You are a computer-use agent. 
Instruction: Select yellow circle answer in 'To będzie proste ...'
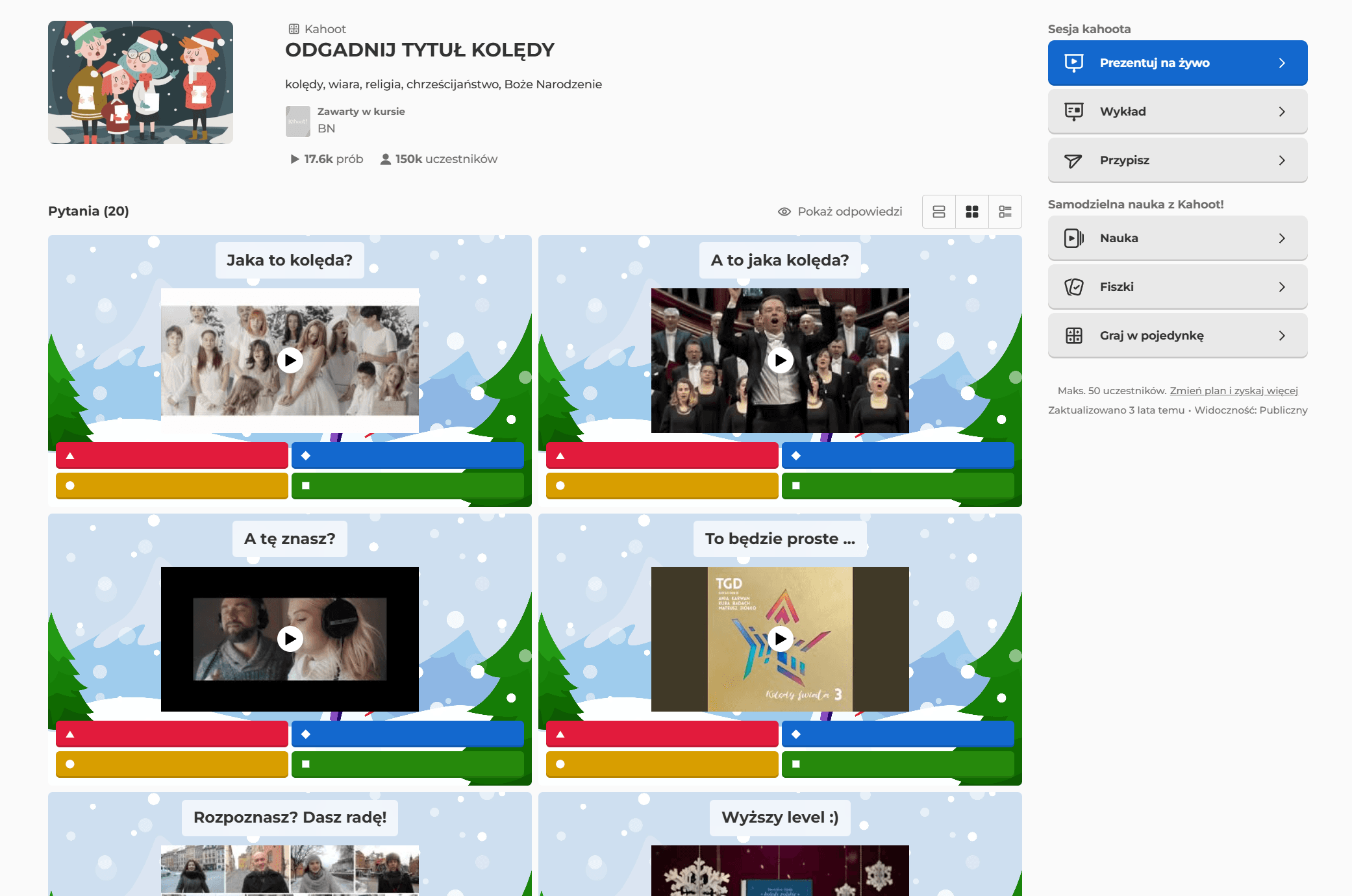pyautogui.click(x=662, y=764)
